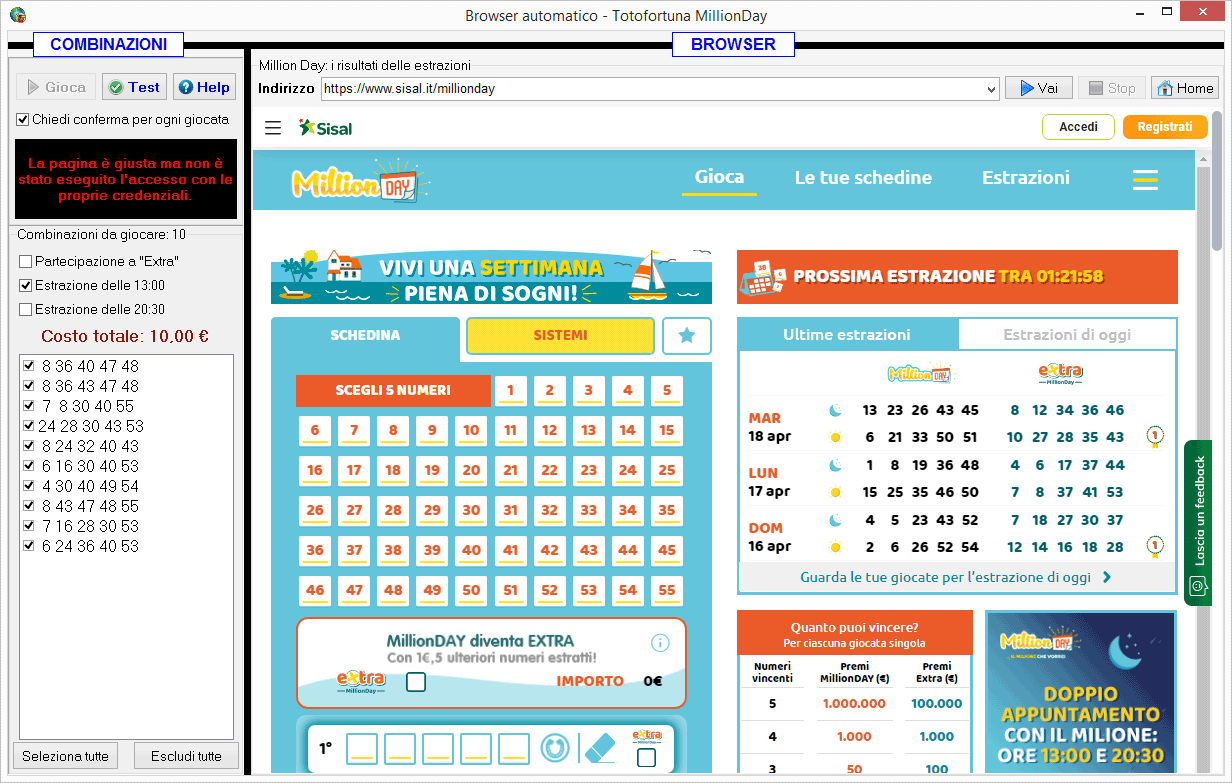The image size is (1232, 783).
Task: Click the Sisal logo in the page header
Action: click(325, 127)
